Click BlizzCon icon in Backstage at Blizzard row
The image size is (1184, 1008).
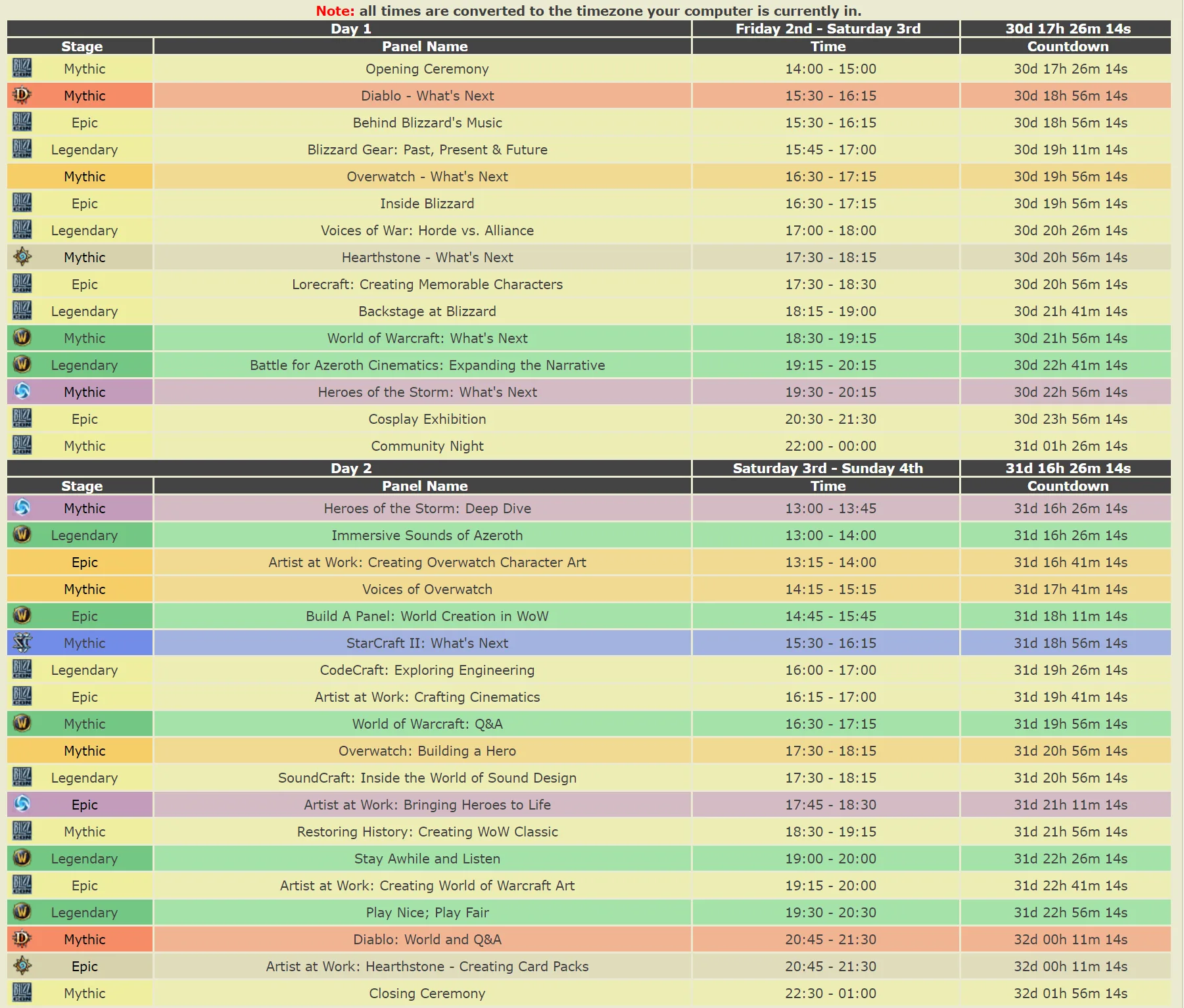pos(22,310)
